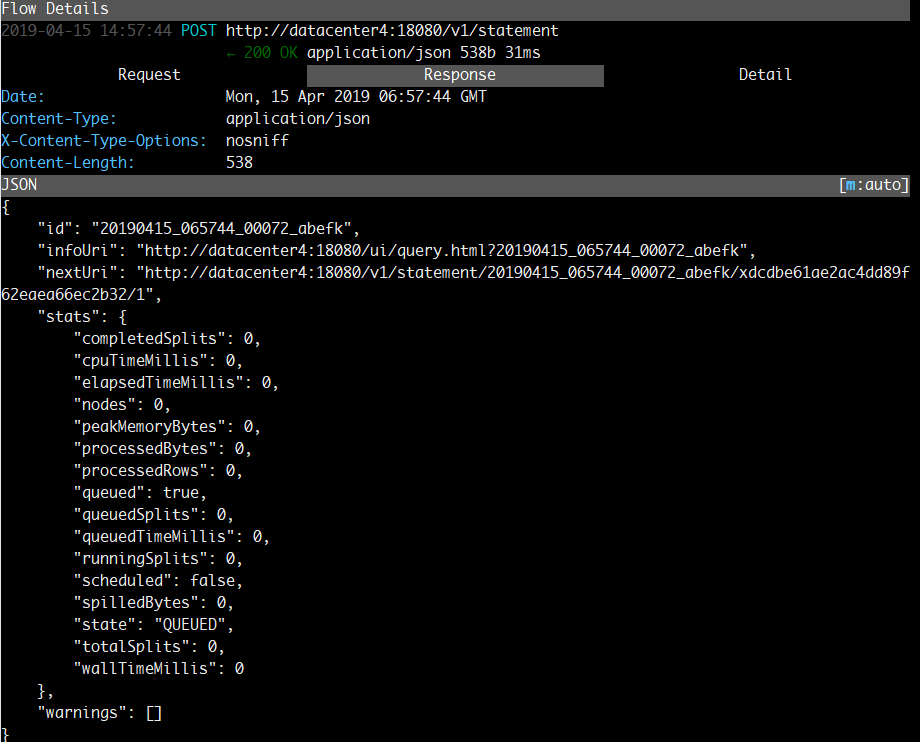
Task: Open the statement request URL
Action: (391, 30)
